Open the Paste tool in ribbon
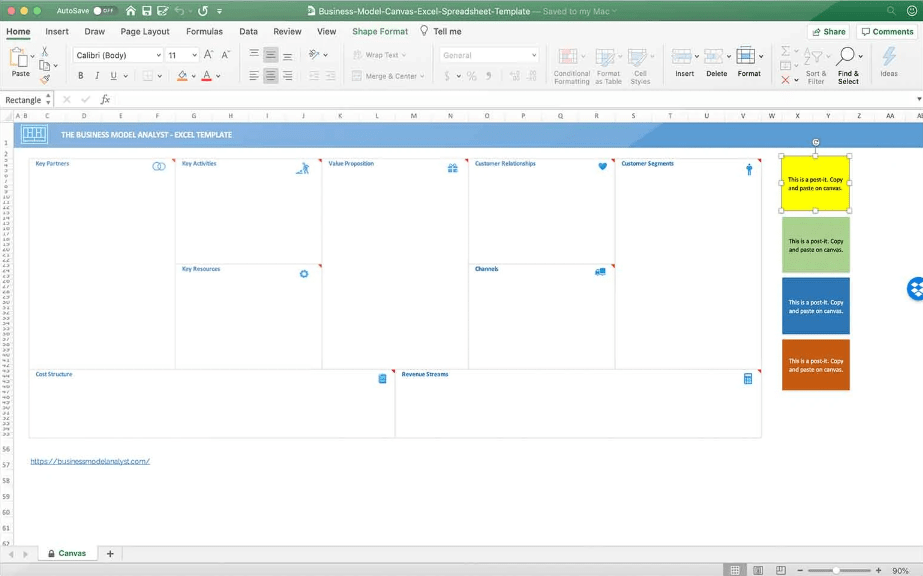Image resolution: width=923 pixels, height=576 pixels. pyautogui.click(x=20, y=62)
